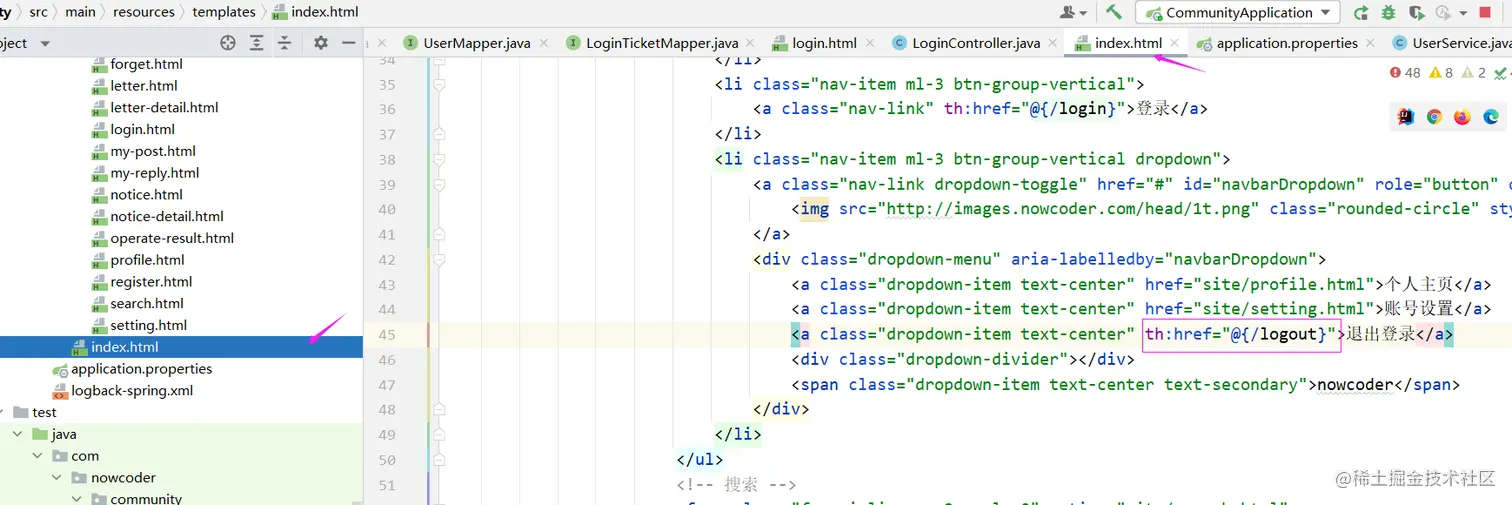Image resolution: width=1512 pixels, height=505 pixels.
Task: Collapse the com package folder
Action: pos(38,456)
